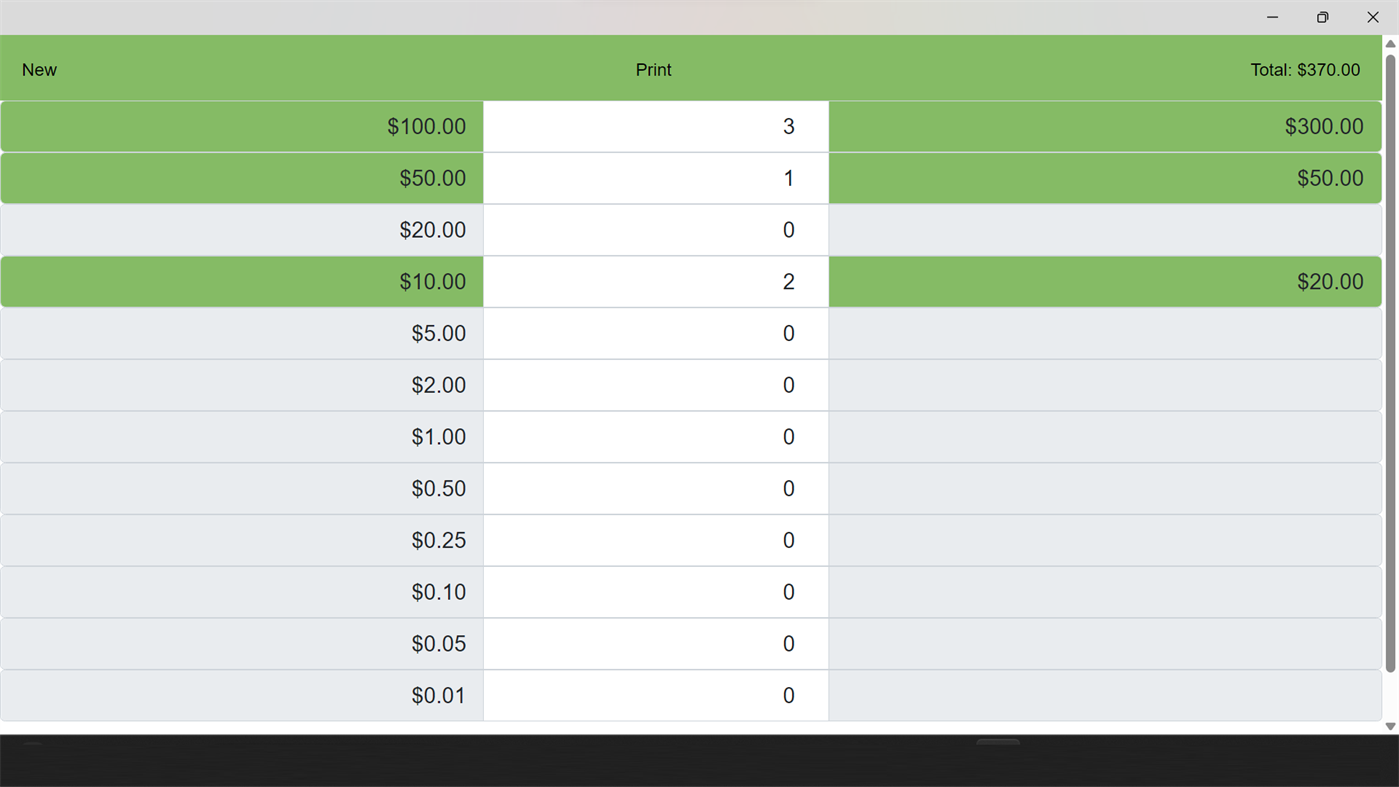Select the count field for $10.00

click(655, 281)
